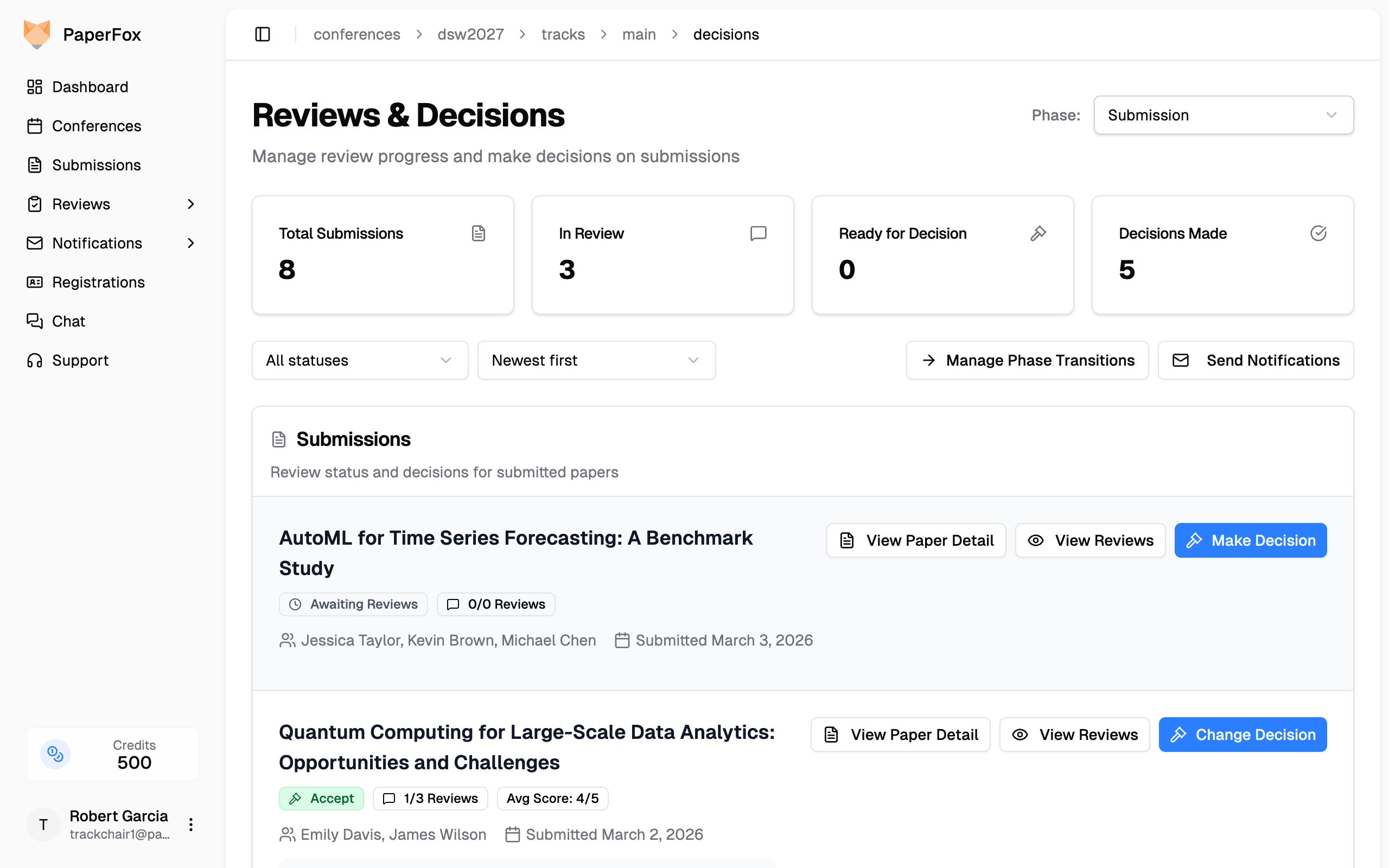The width and height of the screenshot is (1389, 868).
Task: Open the Newest first sort dropdown
Action: pyautogui.click(x=596, y=360)
